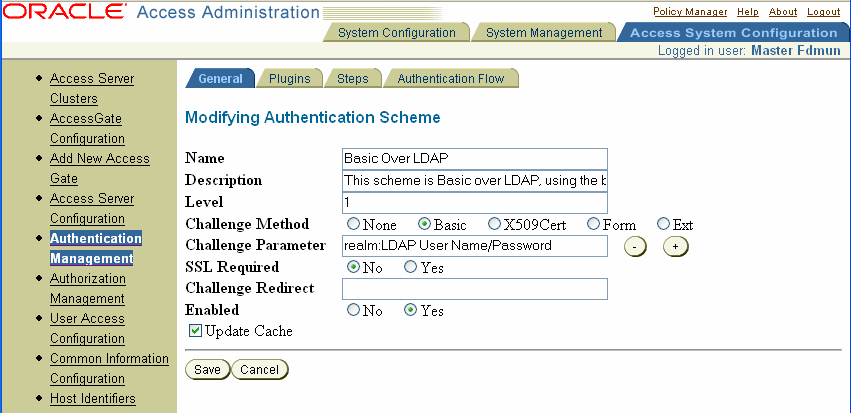
Task: Set SSL Required to No
Action: (x=353, y=267)
